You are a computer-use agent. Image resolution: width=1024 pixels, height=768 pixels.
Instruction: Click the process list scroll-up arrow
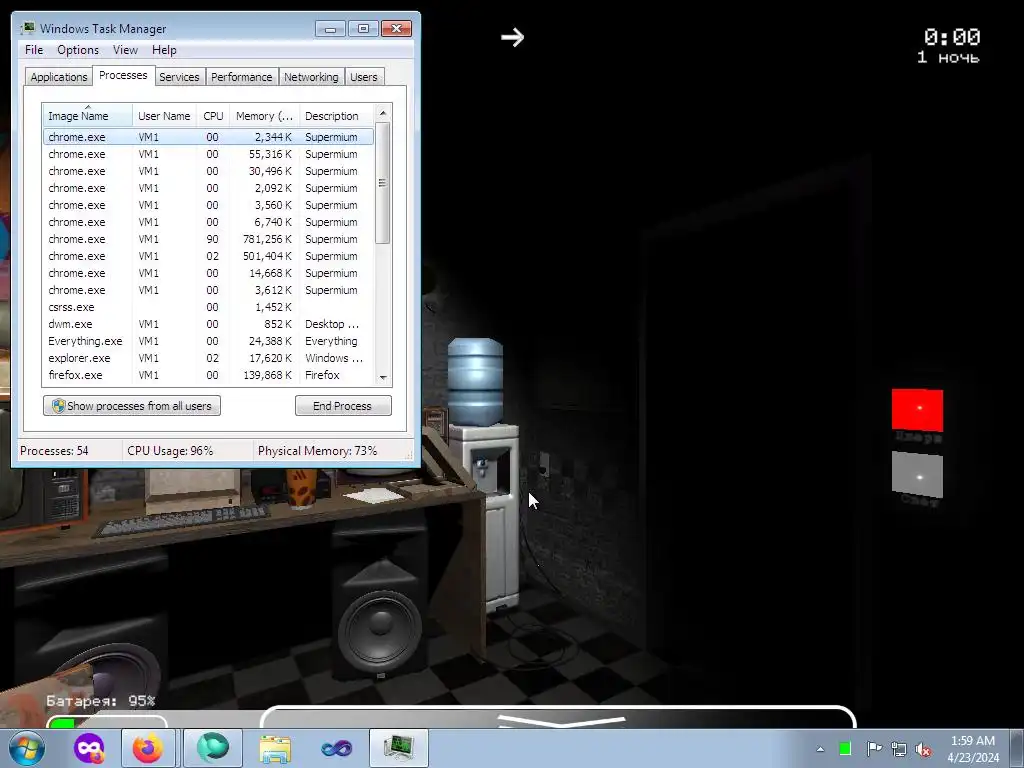coord(383,113)
